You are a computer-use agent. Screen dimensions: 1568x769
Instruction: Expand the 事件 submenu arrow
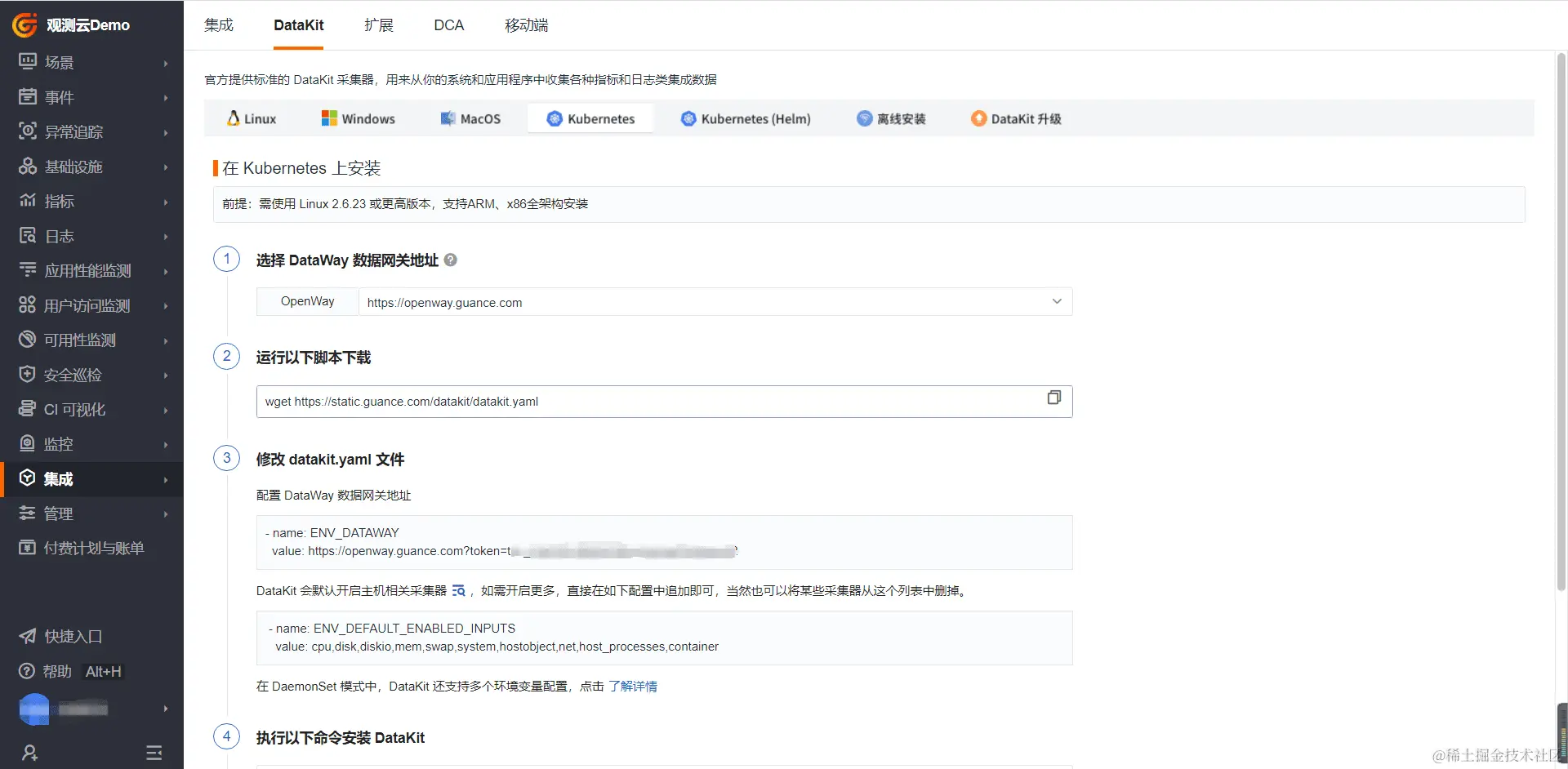[x=166, y=98]
